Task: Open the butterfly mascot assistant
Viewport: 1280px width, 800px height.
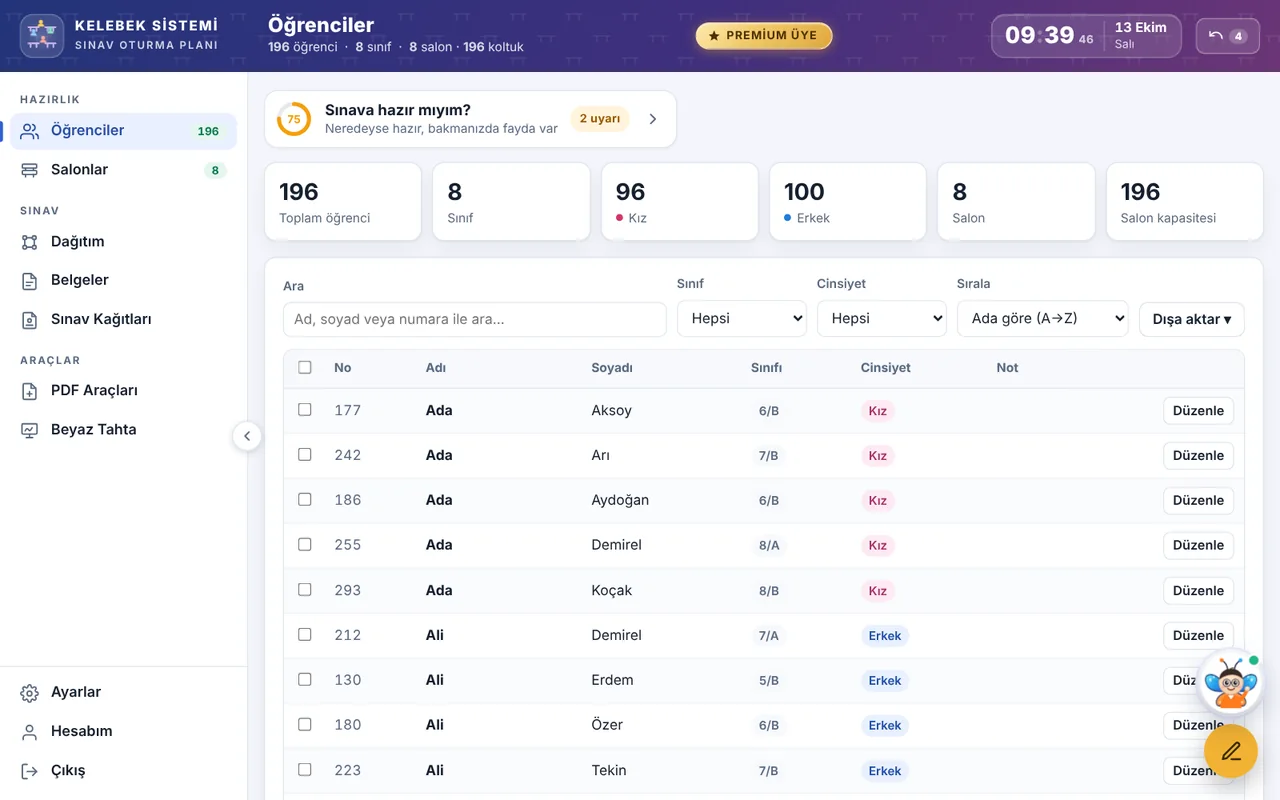Action: pyautogui.click(x=1230, y=682)
